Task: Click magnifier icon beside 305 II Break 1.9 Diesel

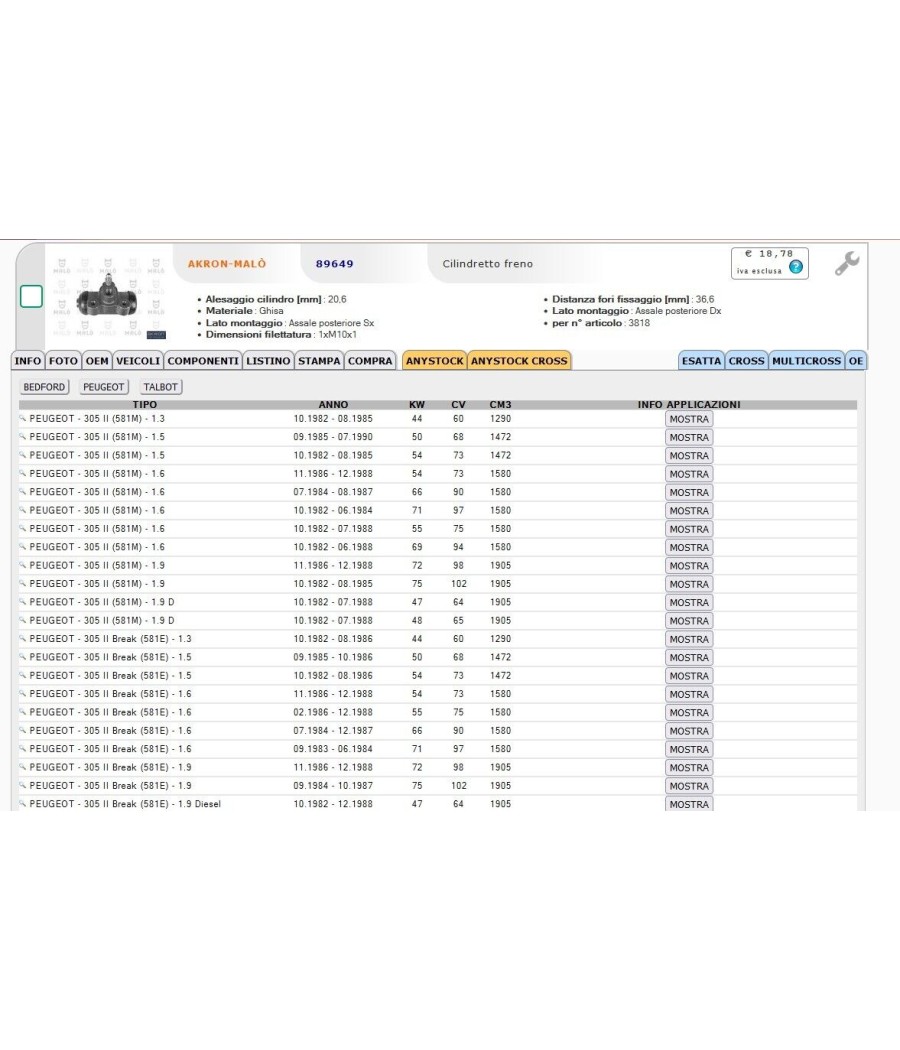Action: point(22,803)
